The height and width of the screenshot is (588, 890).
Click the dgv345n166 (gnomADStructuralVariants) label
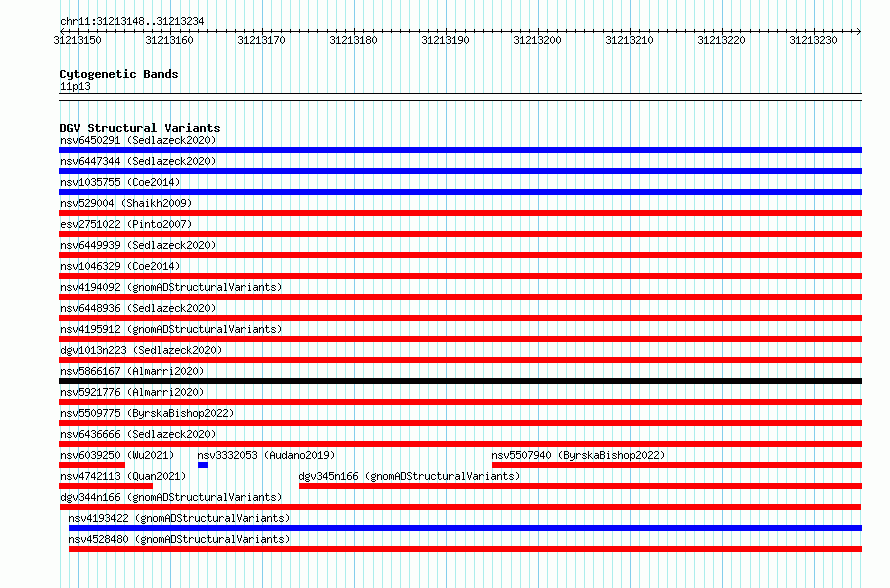click(x=409, y=476)
